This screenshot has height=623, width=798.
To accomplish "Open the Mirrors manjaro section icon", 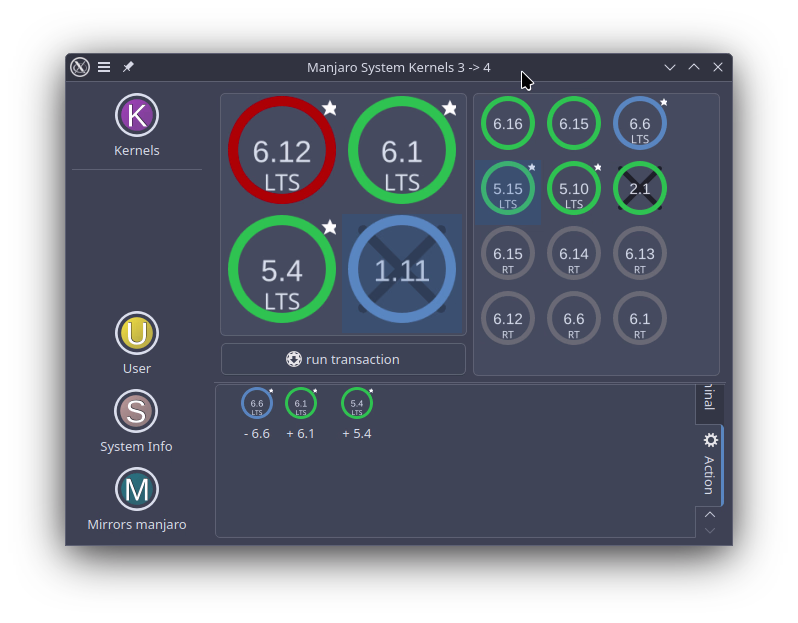I will 136,489.
